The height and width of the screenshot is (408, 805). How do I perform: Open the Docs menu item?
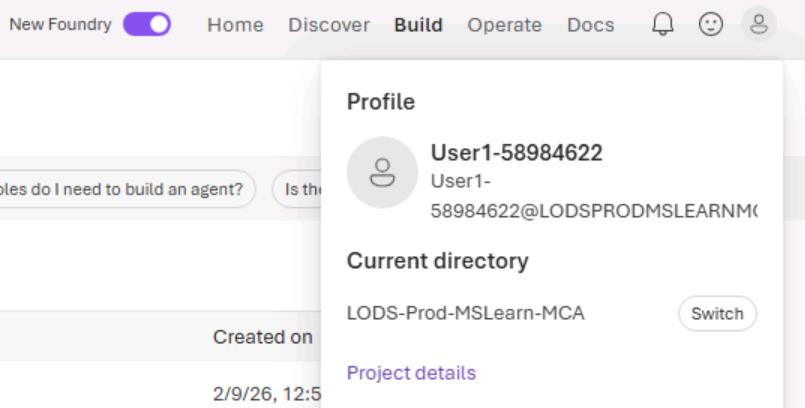pyautogui.click(x=590, y=25)
